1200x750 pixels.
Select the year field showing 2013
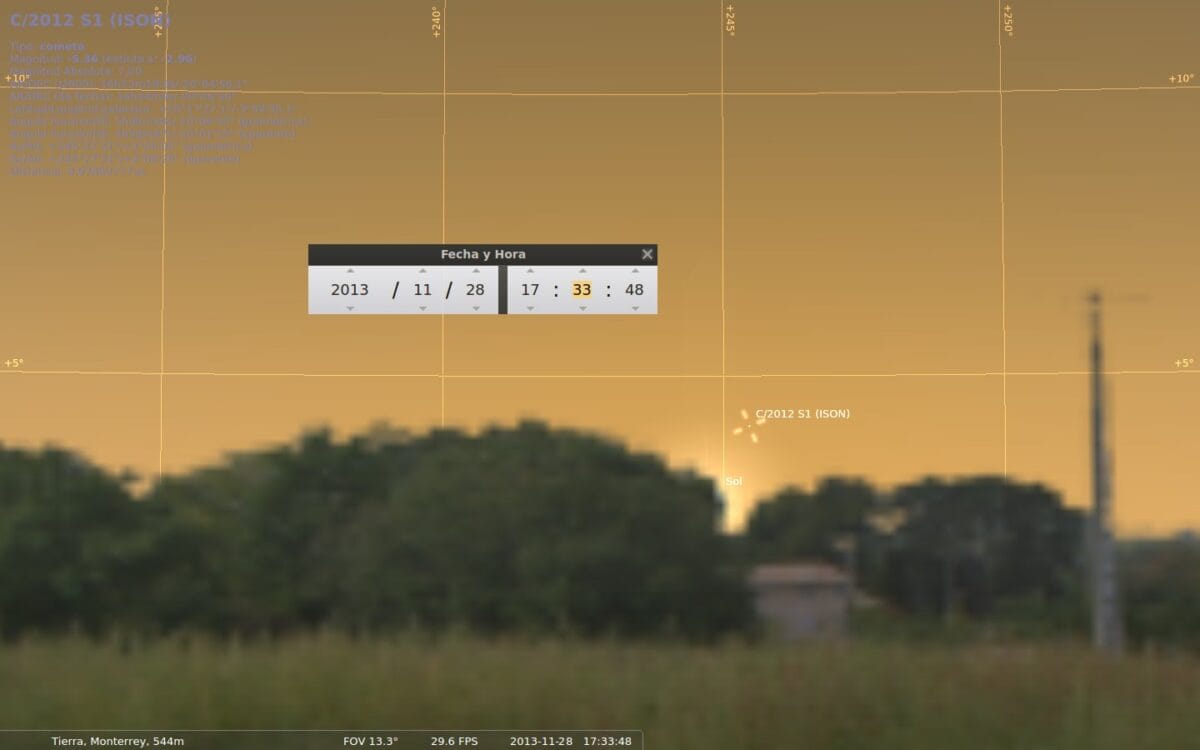(350, 290)
